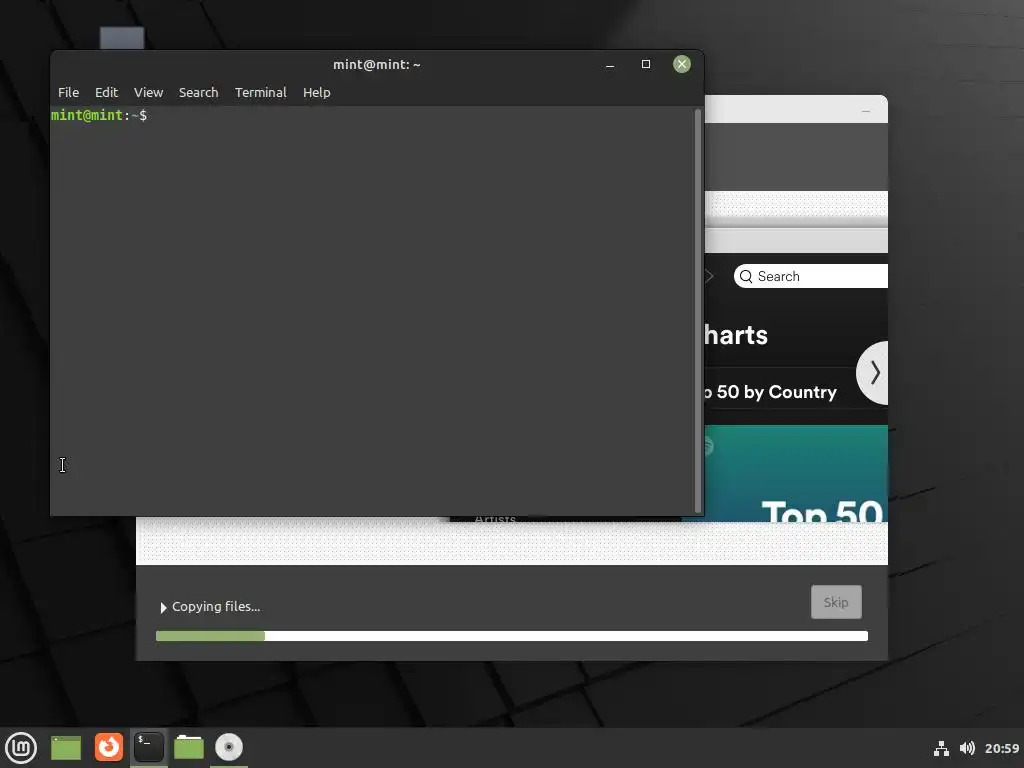1024x768 pixels.
Task: Advance installer slideshow with right arrow
Action: coord(874,373)
